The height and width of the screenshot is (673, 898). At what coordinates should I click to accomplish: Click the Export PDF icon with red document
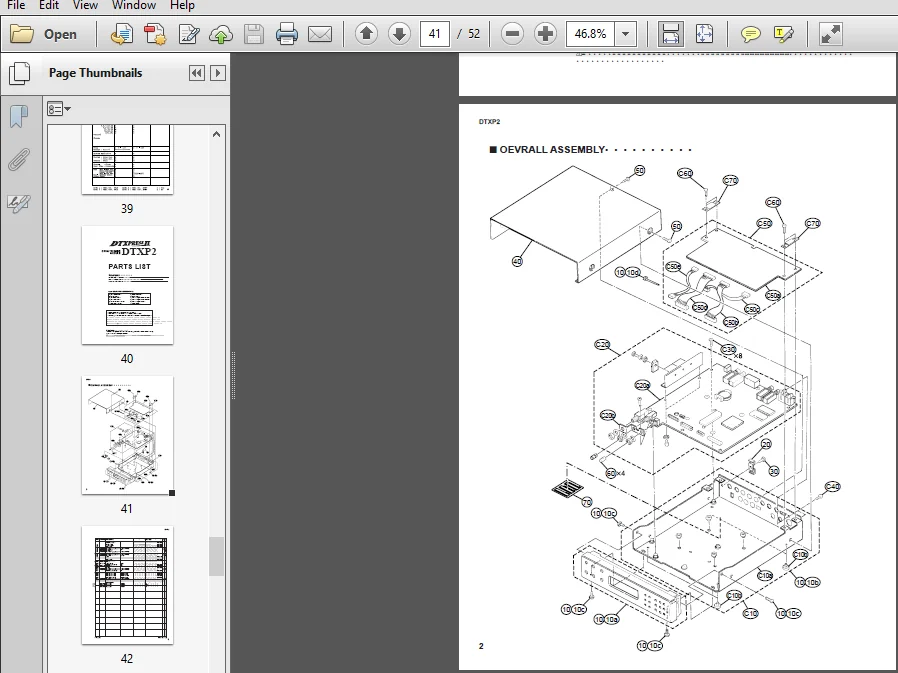[155, 34]
